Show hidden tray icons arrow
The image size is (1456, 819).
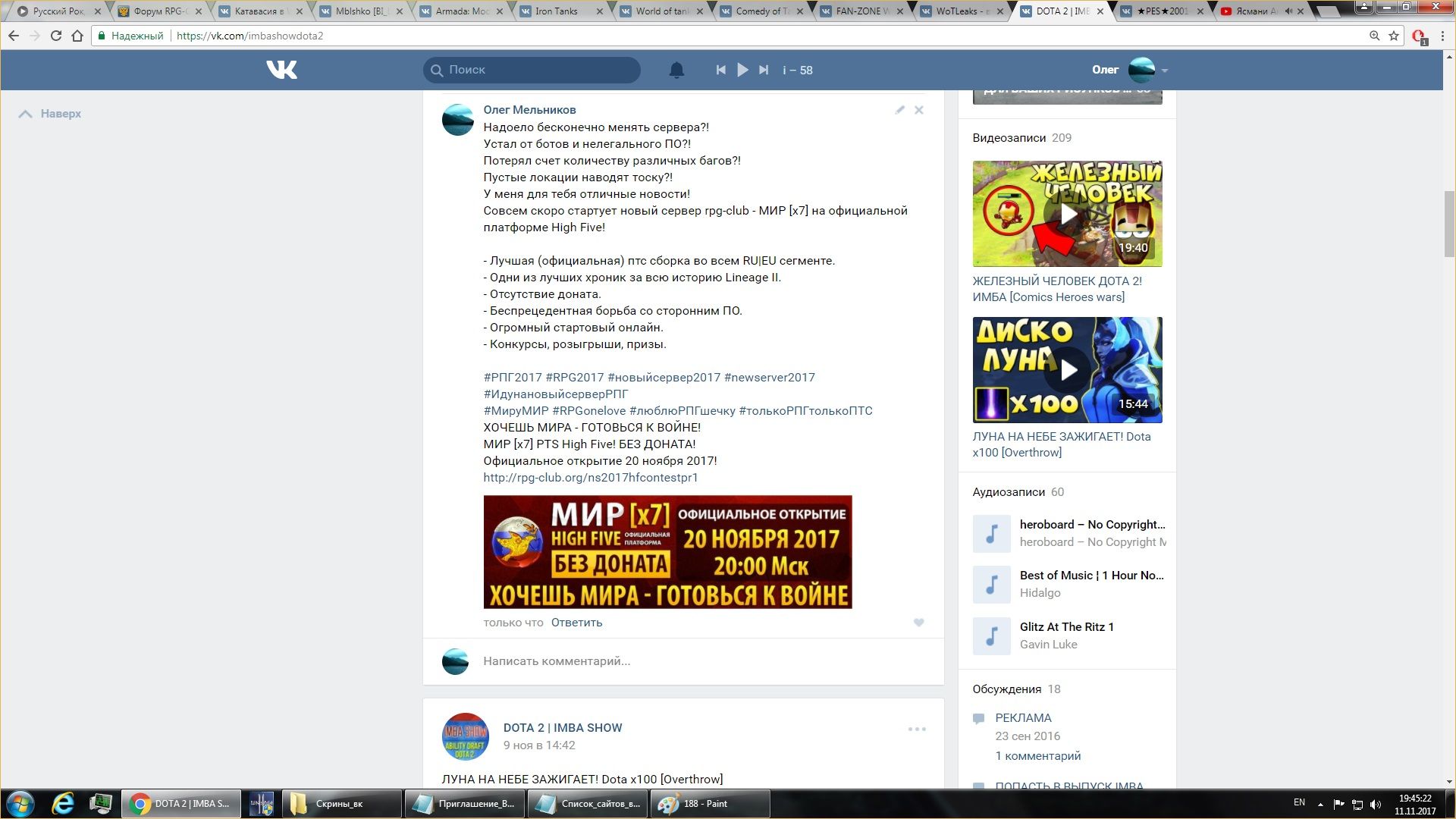[1320, 804]
